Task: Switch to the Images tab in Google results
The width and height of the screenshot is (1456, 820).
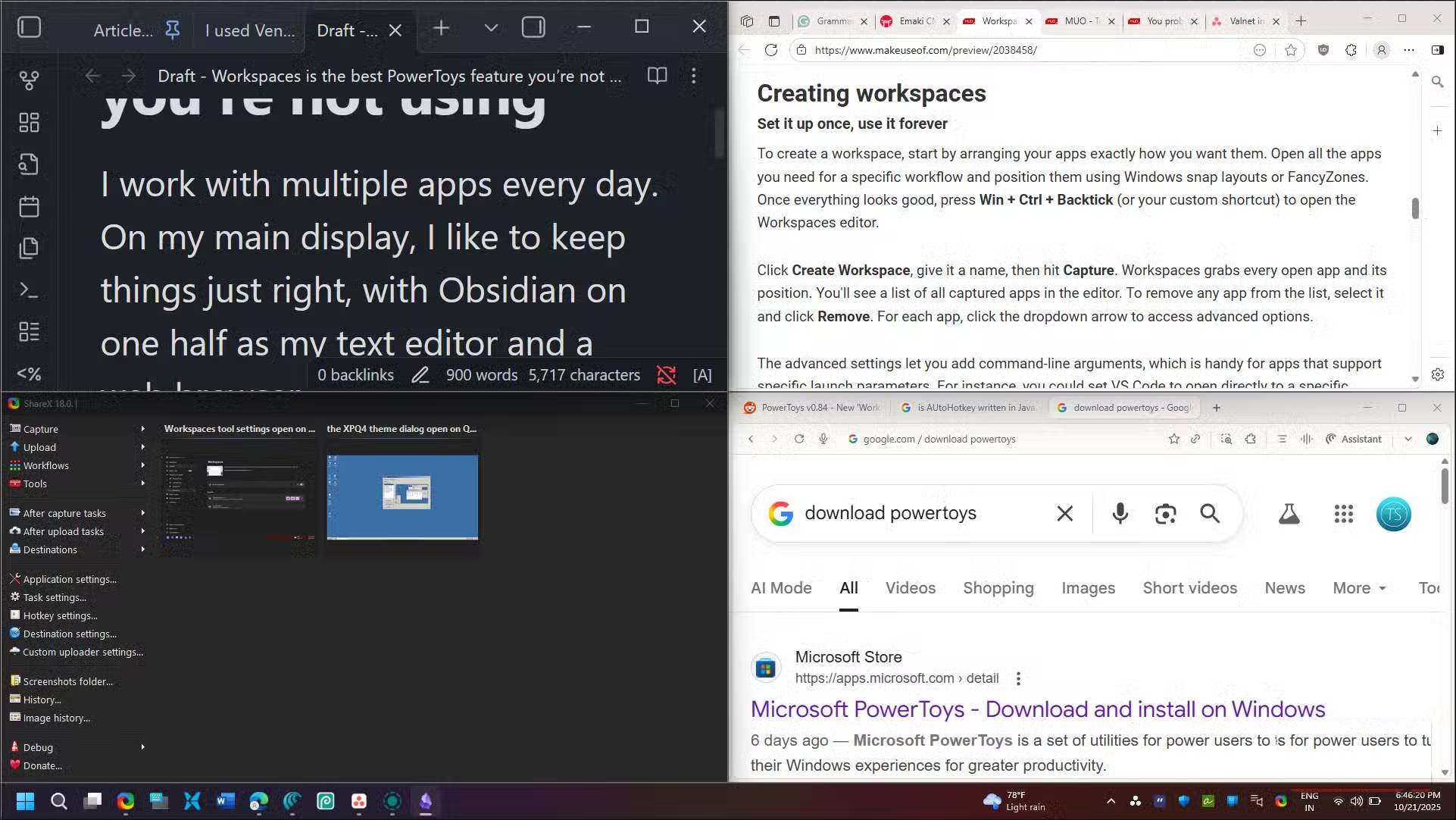Action: (1088, 587)
